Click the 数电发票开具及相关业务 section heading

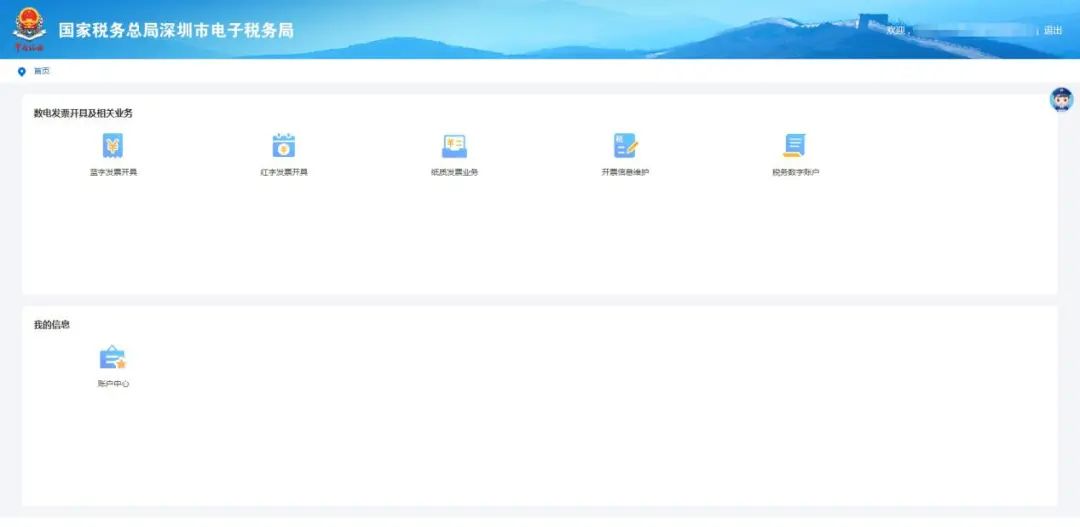pos(83,114)
